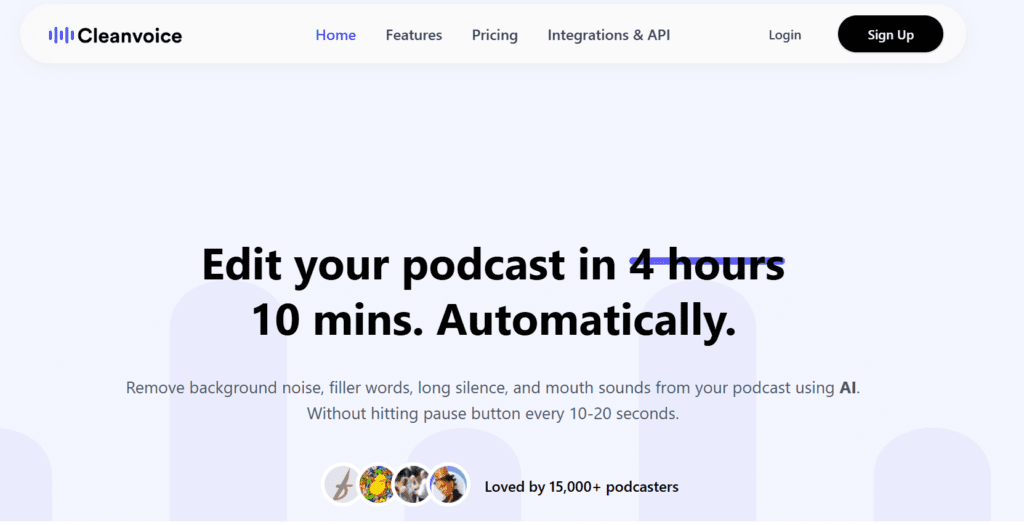Click the bold 'AI' word in description
Screen dimensions: 1024x525
point(848,388)
